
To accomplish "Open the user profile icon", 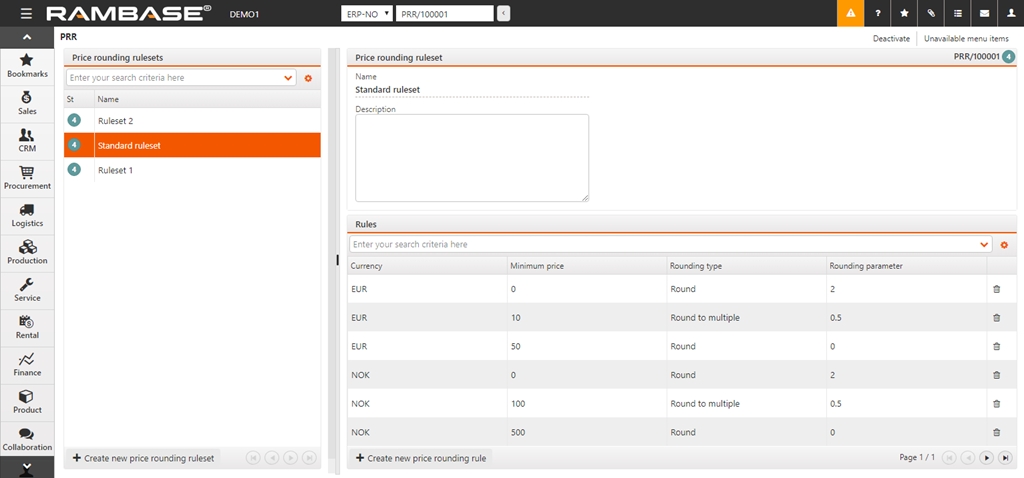I will pyautogui.click(x=1011, y=13).
